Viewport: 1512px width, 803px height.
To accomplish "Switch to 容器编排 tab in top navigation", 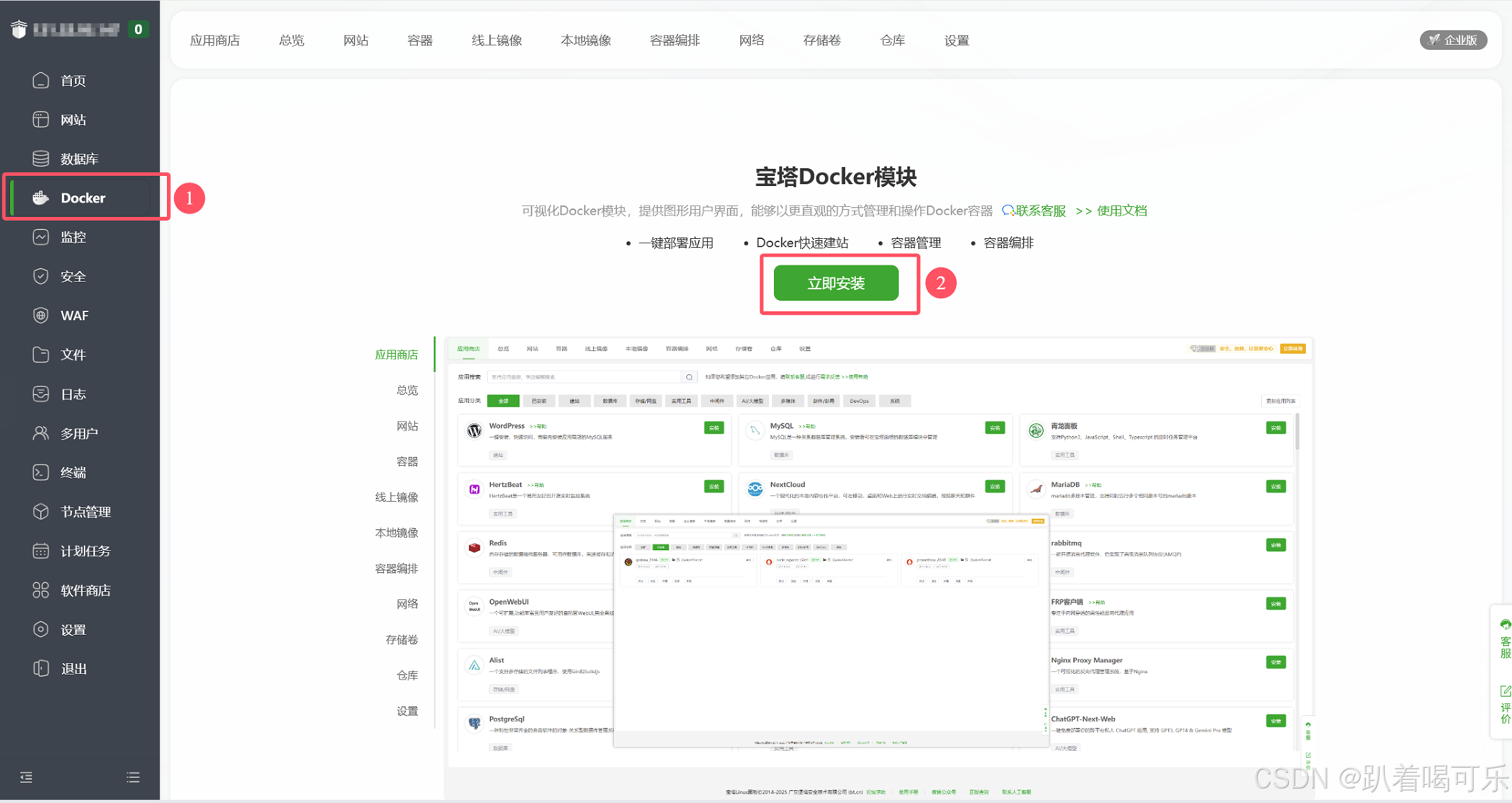I will [675, 40].
